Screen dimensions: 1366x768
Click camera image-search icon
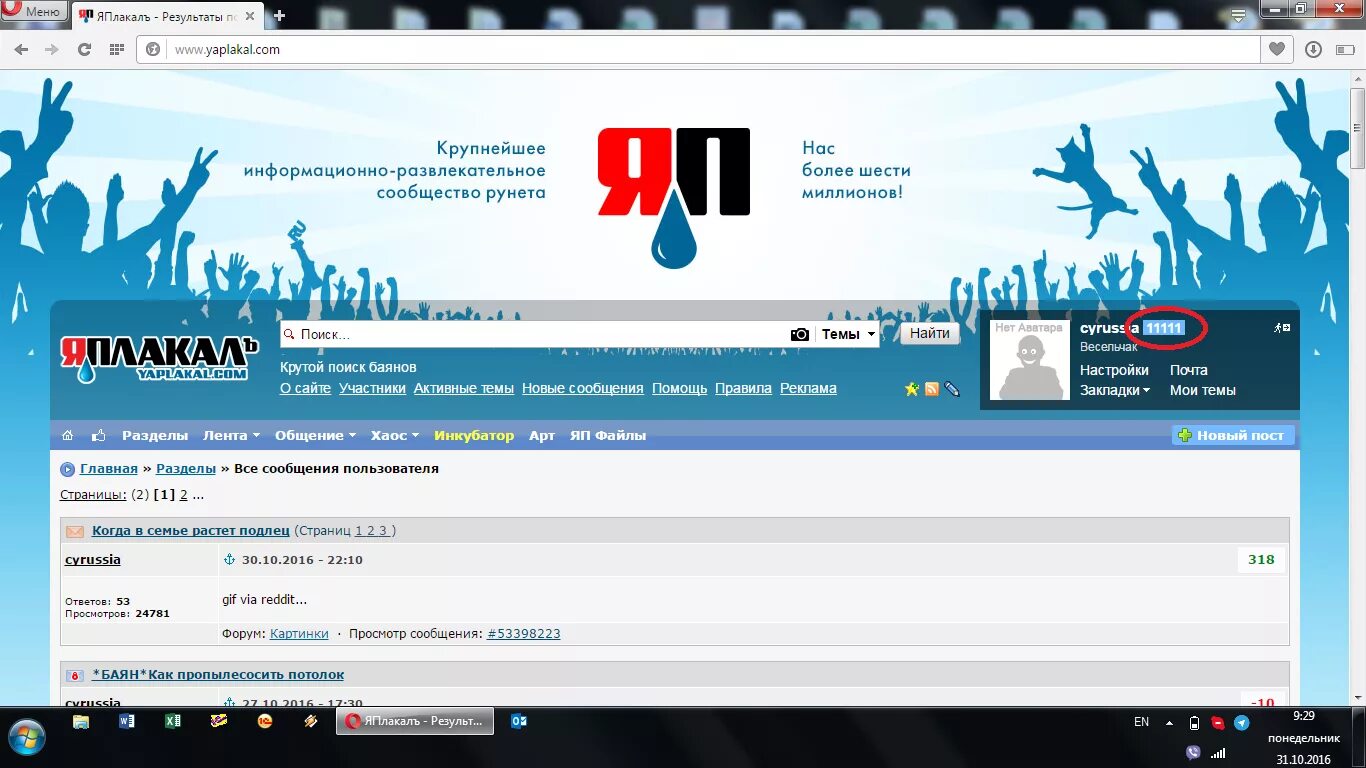tap(800, 334)
